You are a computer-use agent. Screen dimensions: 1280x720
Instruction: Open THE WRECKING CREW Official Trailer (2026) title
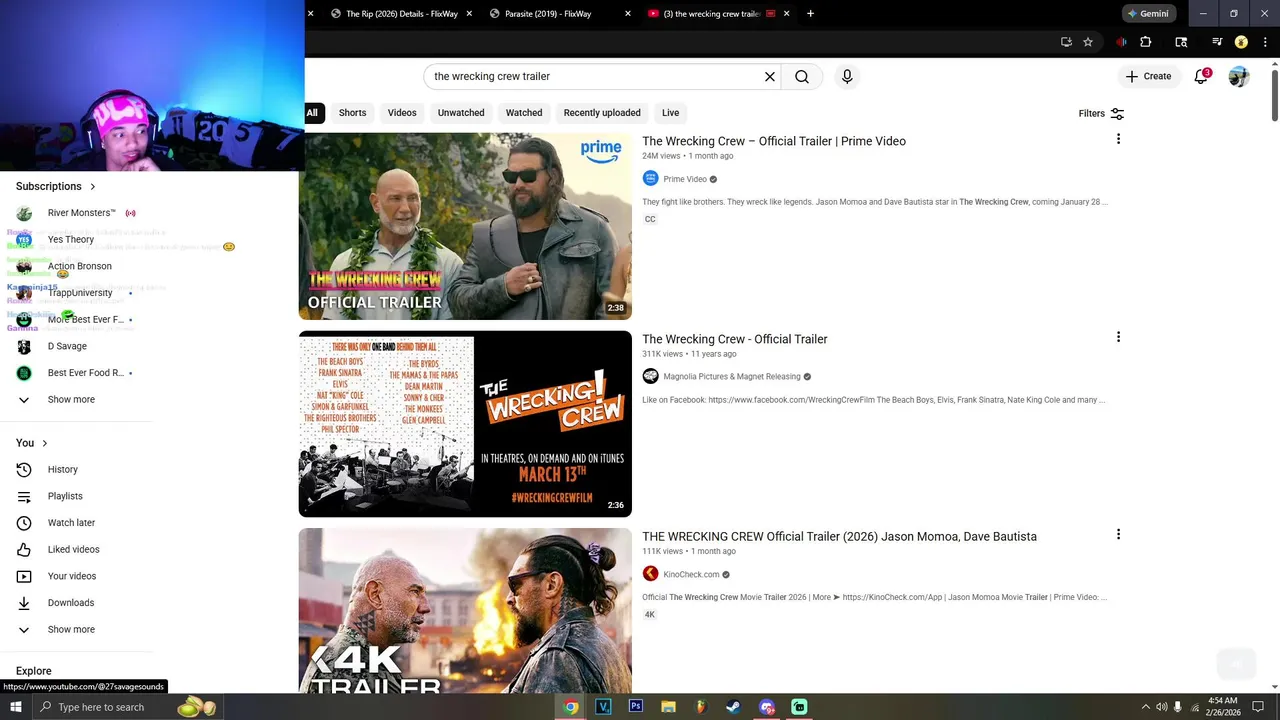[x=839, y=537]
